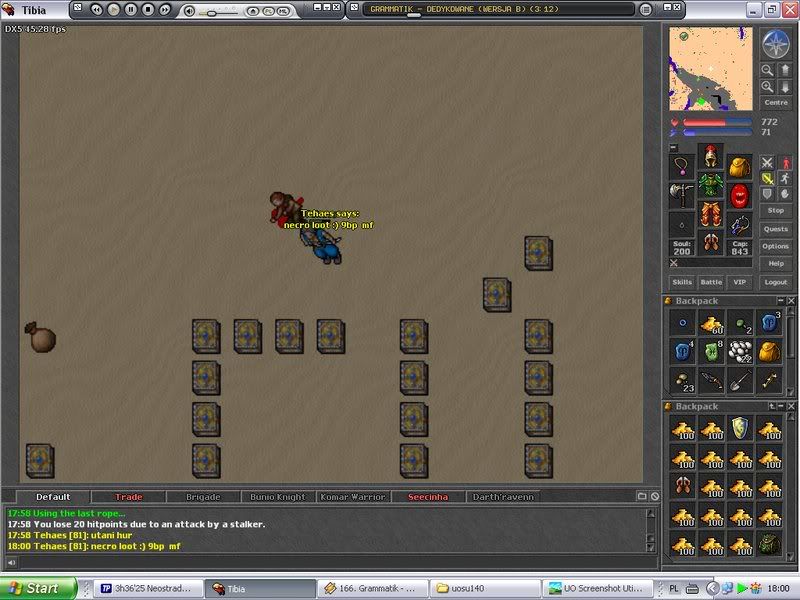Switch to the Default chat tab
The width and height of the screenshot is (800, 600).
click(x=53, y=497)
